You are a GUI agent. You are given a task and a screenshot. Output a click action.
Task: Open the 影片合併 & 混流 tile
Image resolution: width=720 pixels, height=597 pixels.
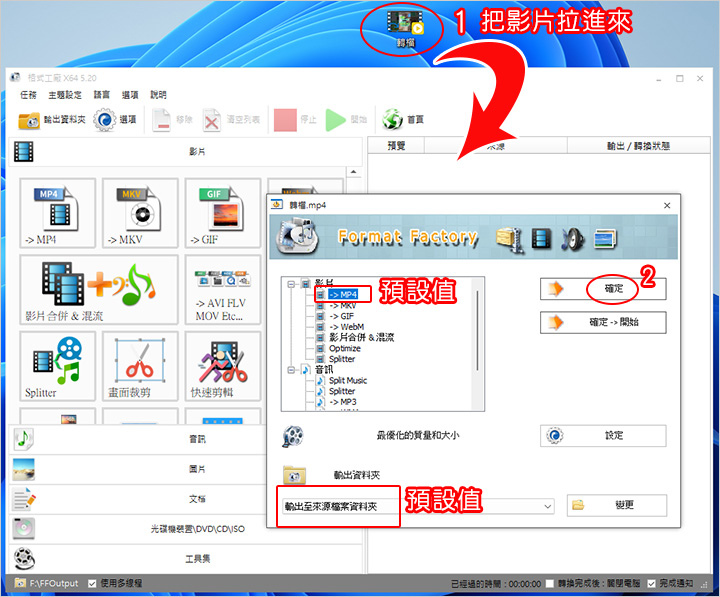99,290
